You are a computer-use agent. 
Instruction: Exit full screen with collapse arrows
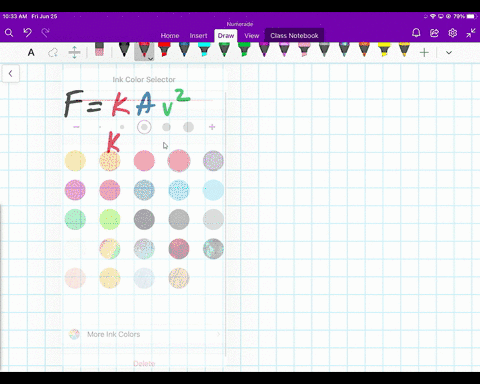(x=471, y=33)
